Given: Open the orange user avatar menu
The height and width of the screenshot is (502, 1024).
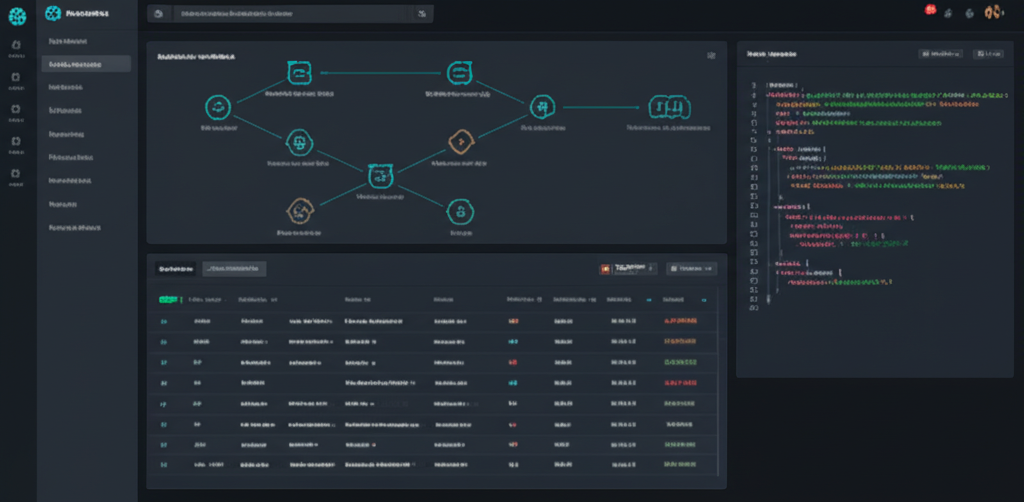Looking at the screenshot, I should (993, 12).
